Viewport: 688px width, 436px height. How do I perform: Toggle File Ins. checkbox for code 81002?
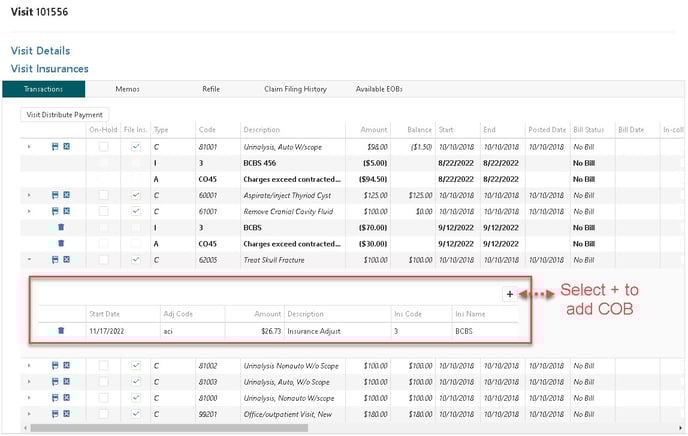pyautogui.click(x=136, y=365)
